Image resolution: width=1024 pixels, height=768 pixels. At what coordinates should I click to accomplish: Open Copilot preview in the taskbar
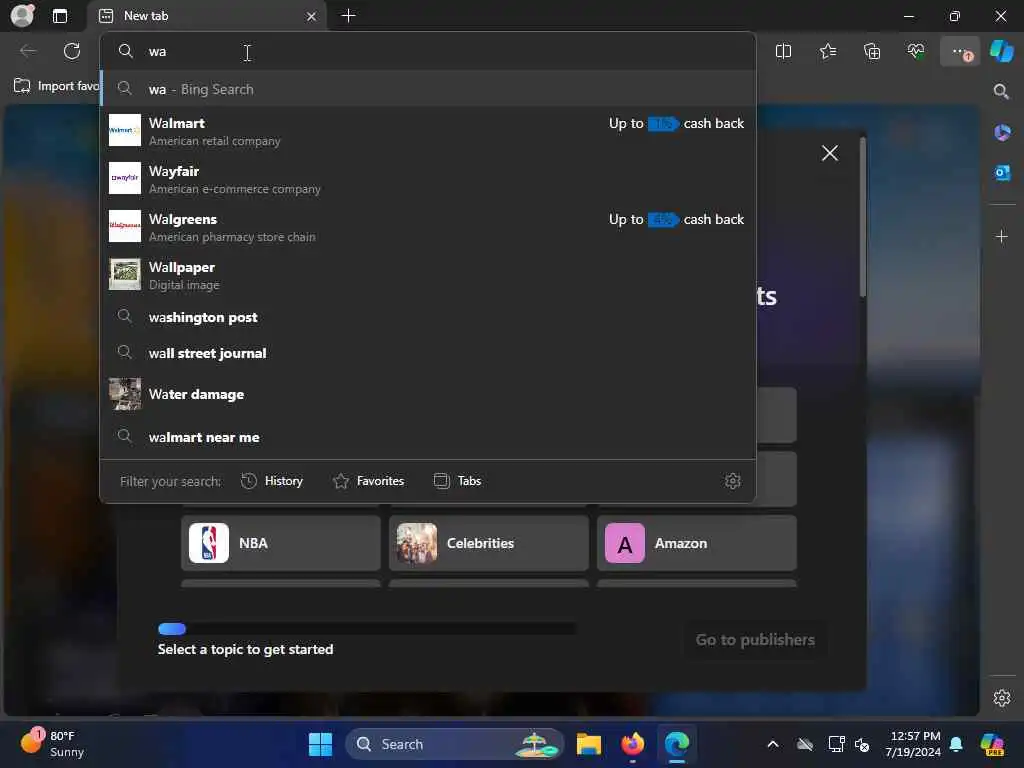[x=992, y=744]
